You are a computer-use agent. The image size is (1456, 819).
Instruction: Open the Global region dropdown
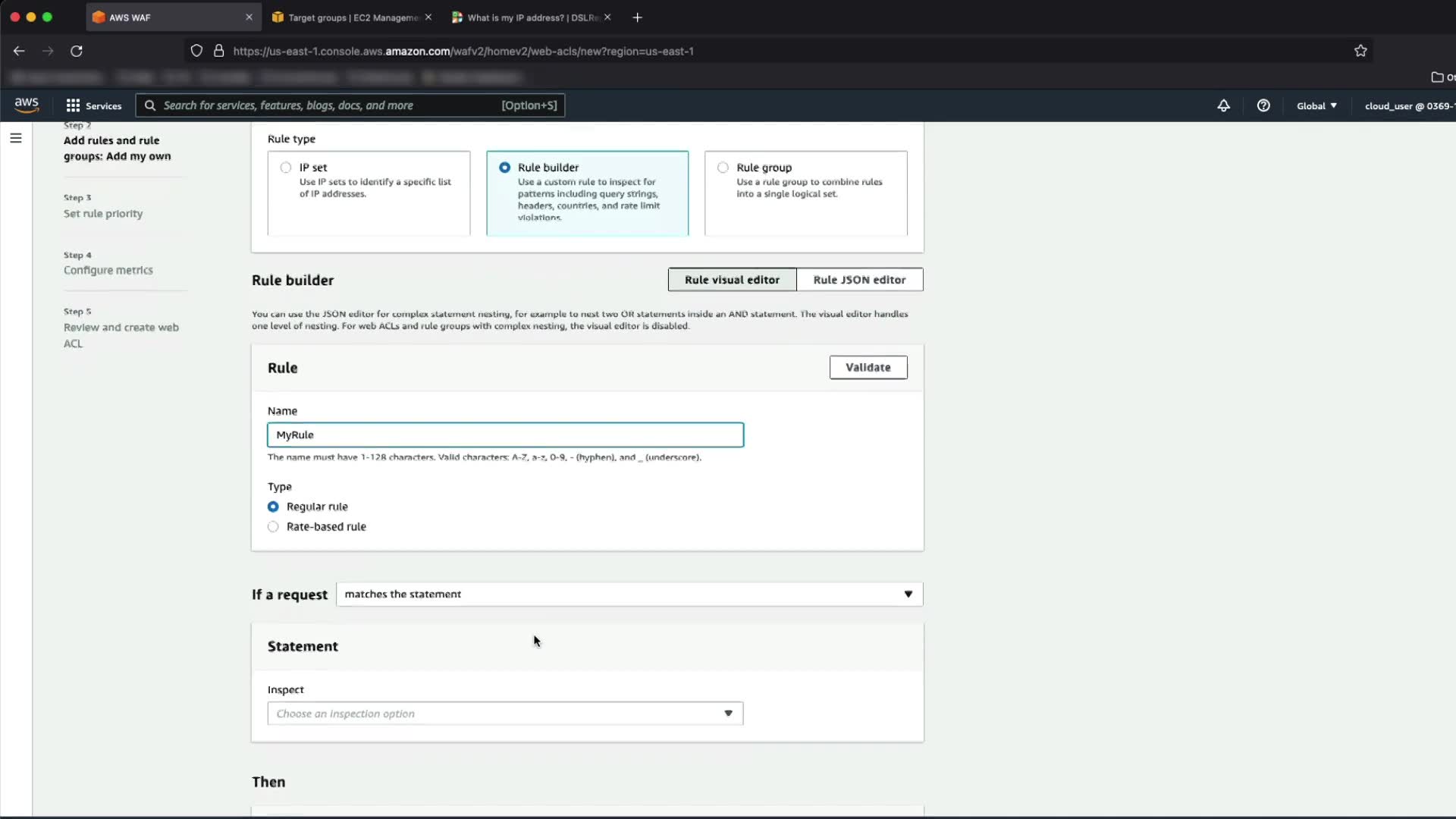pos(1316,105)
